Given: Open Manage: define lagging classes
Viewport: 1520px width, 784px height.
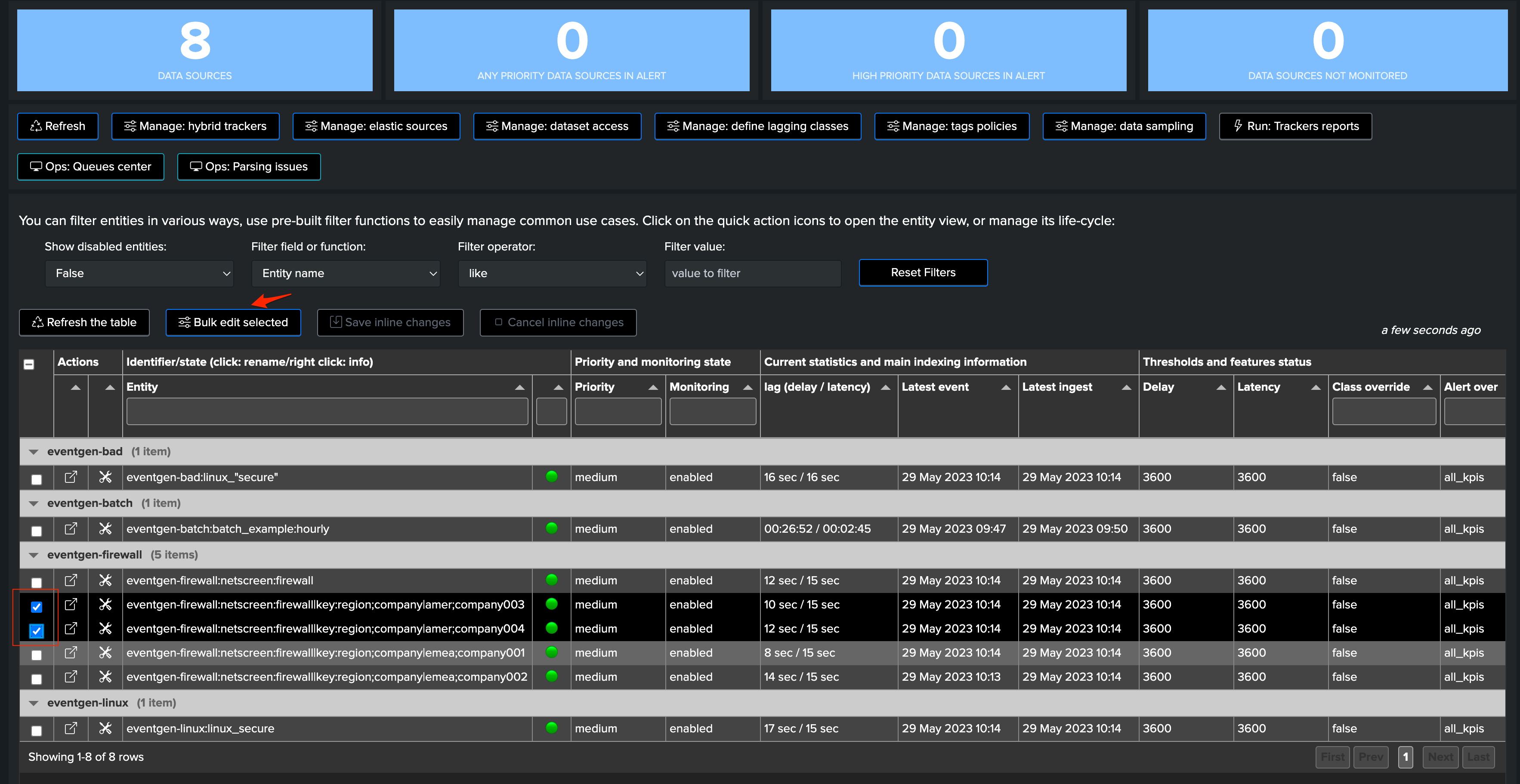Looking at the screenshot, I should 758,126.
